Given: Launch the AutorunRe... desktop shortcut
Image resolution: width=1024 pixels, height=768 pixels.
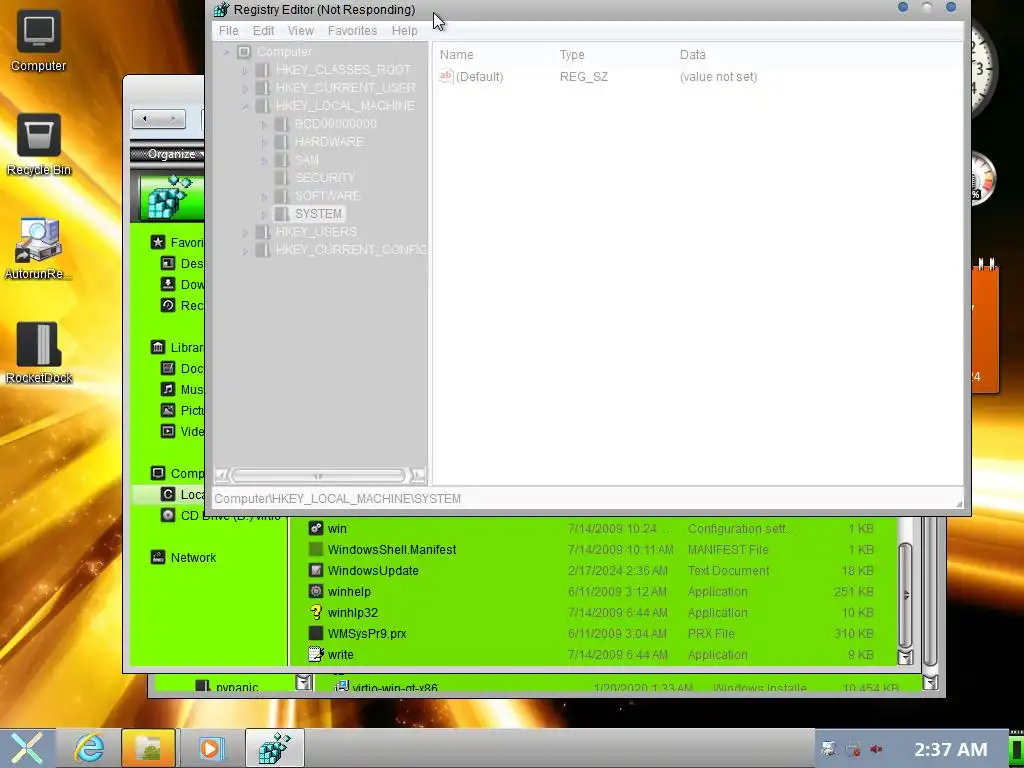Looking at the screenshot, I should point(39,249).
